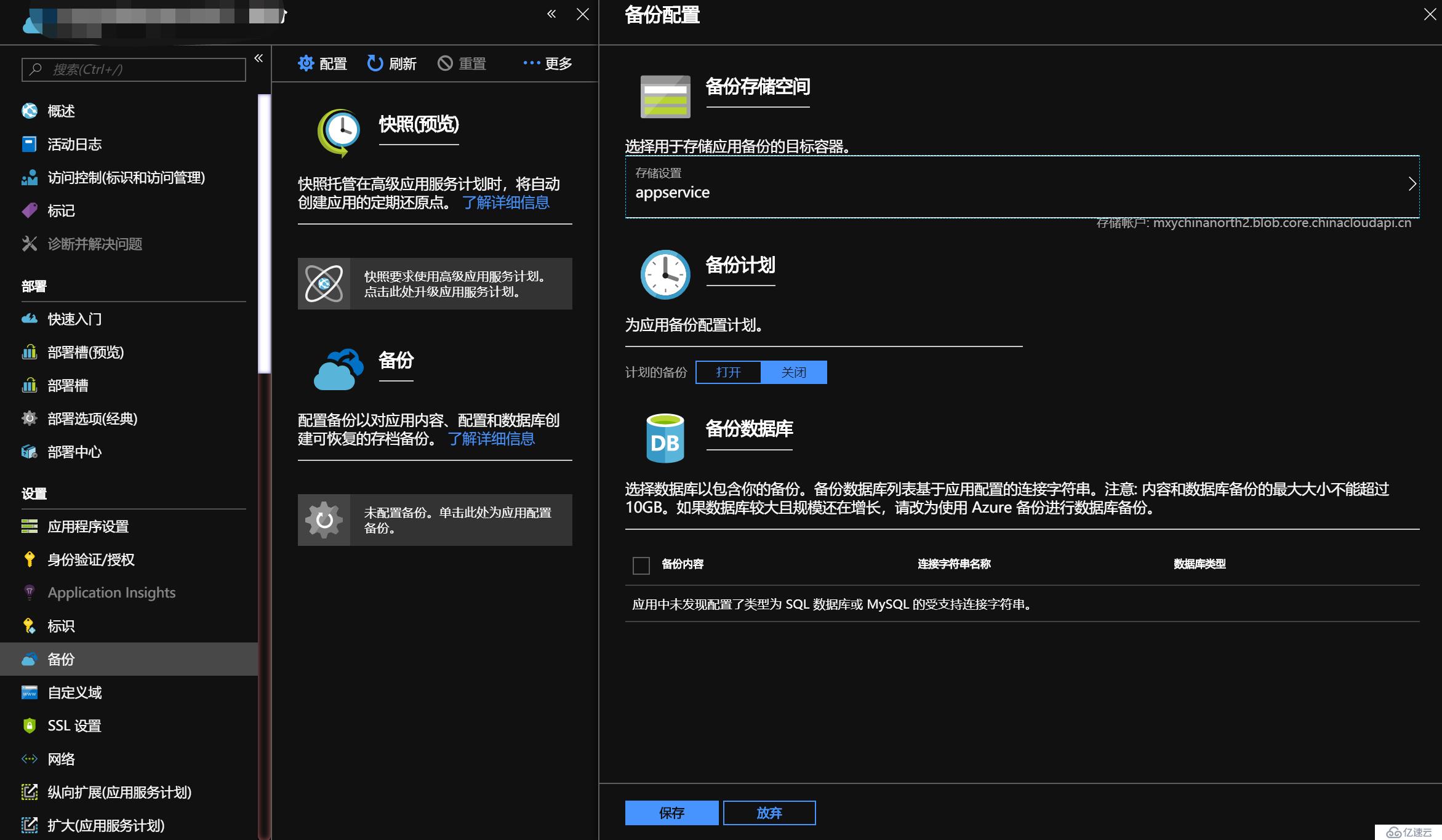Toggle 计划的备份 switch to 关闭
The image size is (1442, 840).
794,371
